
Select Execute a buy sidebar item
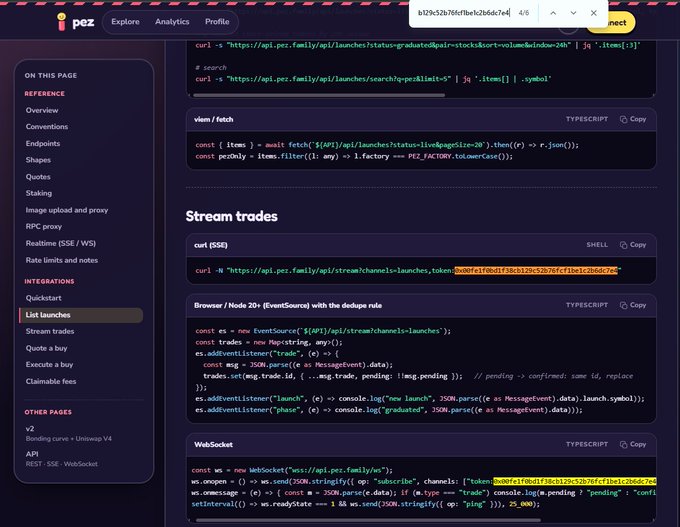pos(49,365)
